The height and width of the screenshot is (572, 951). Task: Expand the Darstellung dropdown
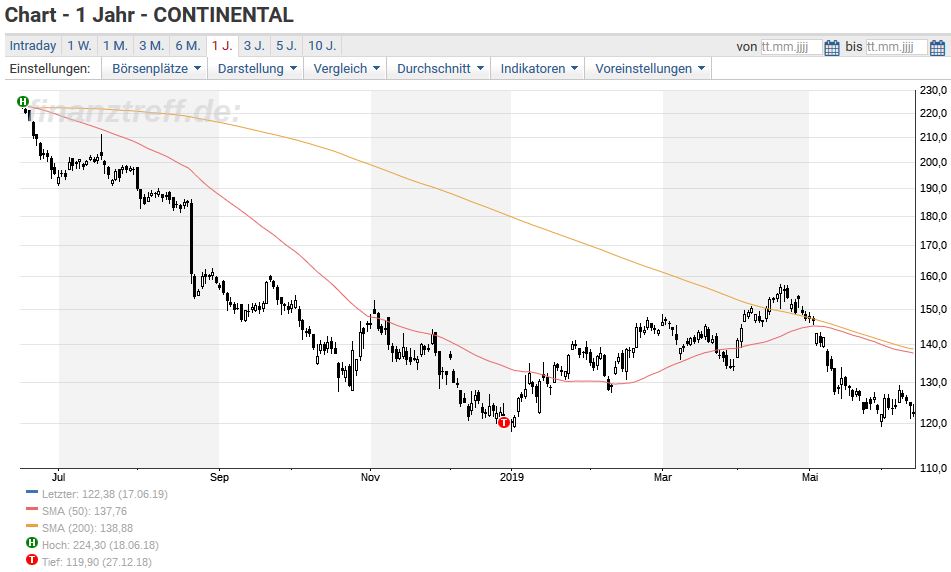click(257, 69)
